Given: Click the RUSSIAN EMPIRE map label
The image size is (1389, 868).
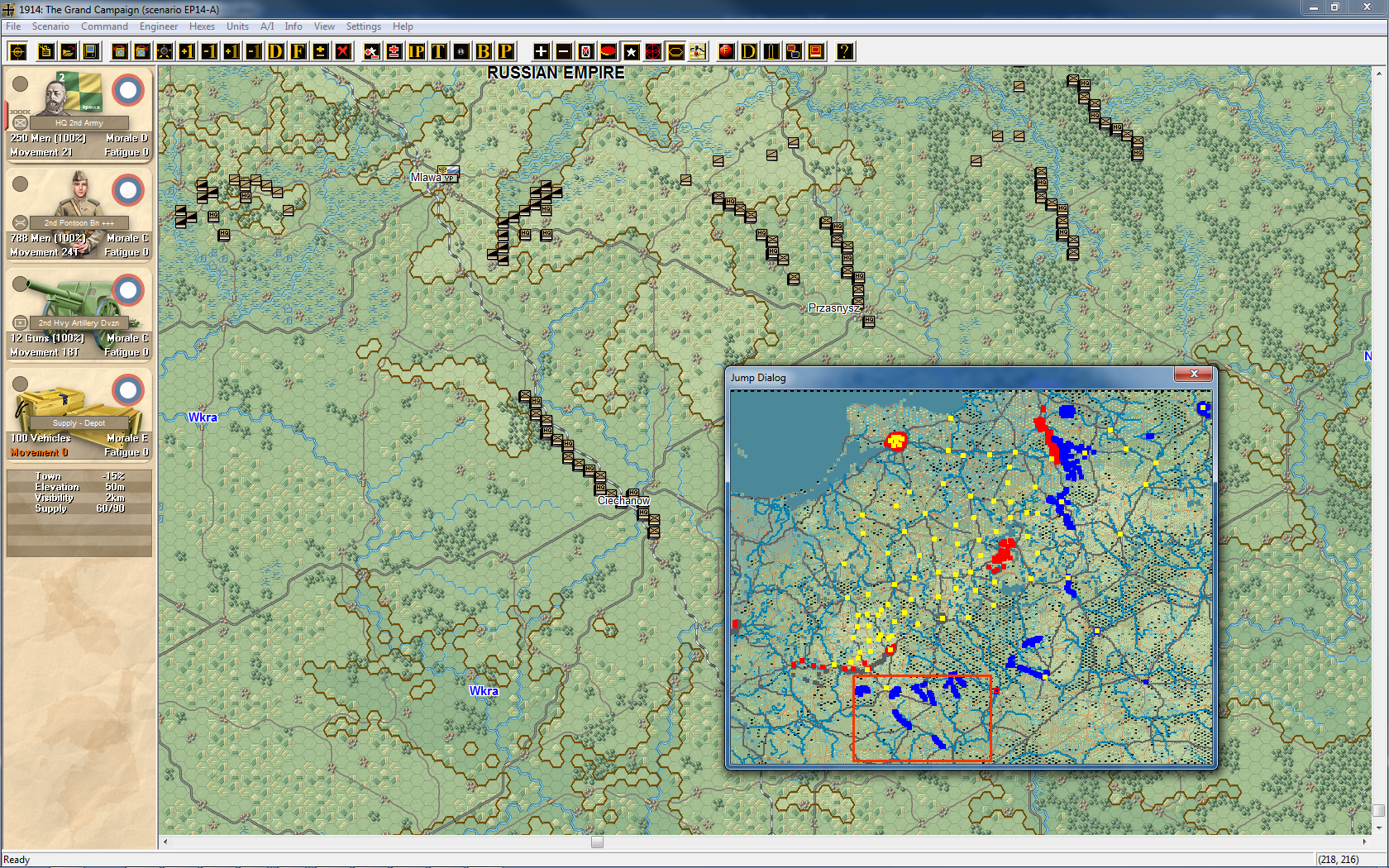Looking at the screenshot, I should (x=556, y=73).
